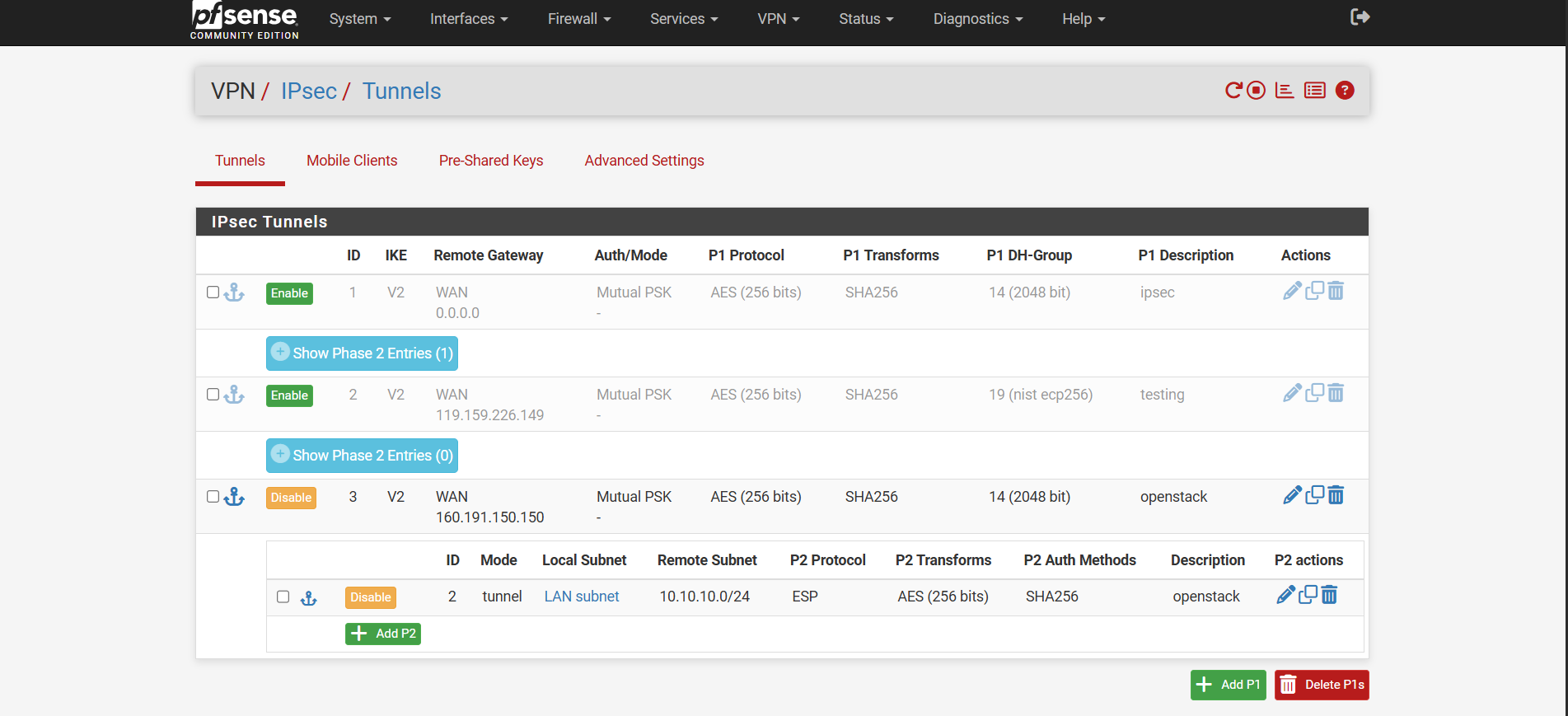This screenshot has width=1568, height=716.
Task: Click remote gateway 160.191.150.150
Action: pyautogui.click(x=490, y=517)
